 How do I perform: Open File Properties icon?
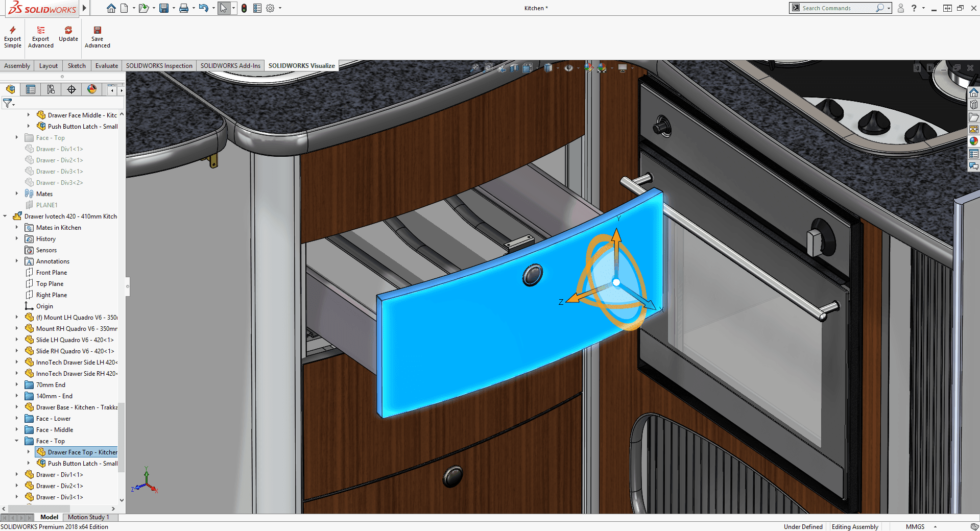tap(257, 8)
